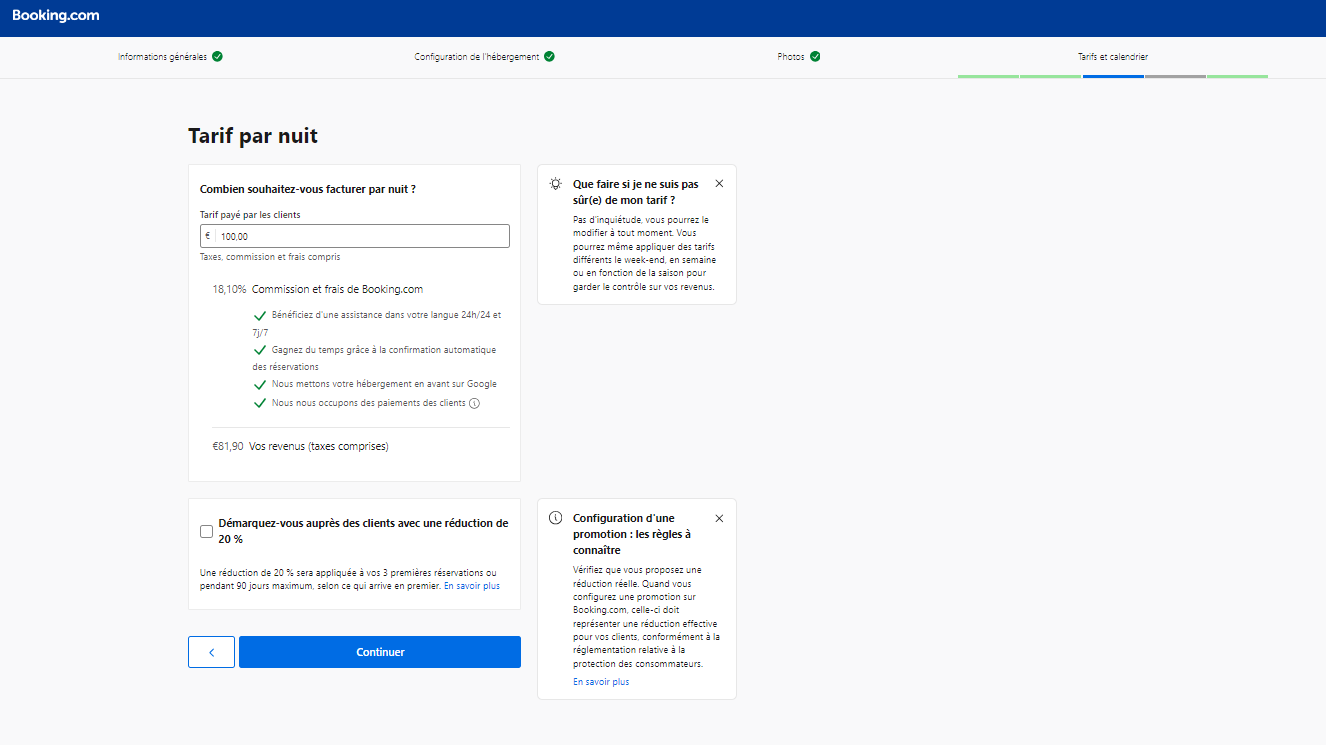The height and width of the screenshot is (745, 1326).
Task: Click the 'Tarif par nuit' heading
Action: tap(253, 136)
